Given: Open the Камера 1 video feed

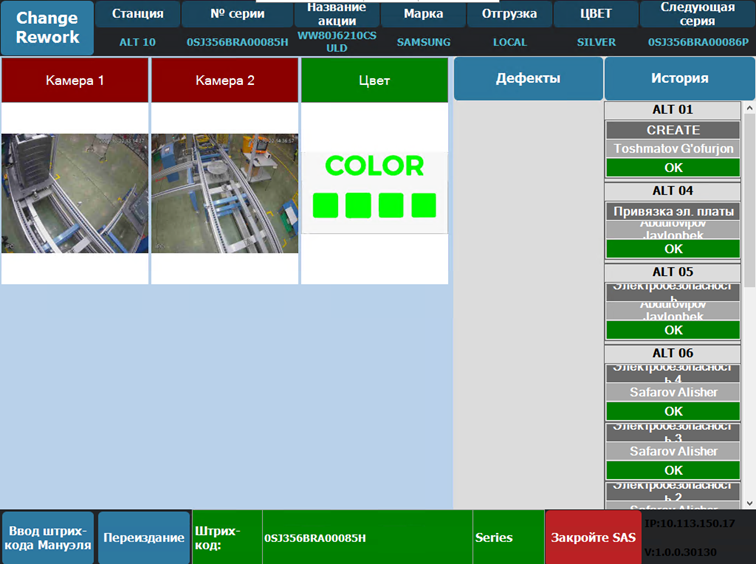Looking at the screenshot, I should (x=75, y=193).
